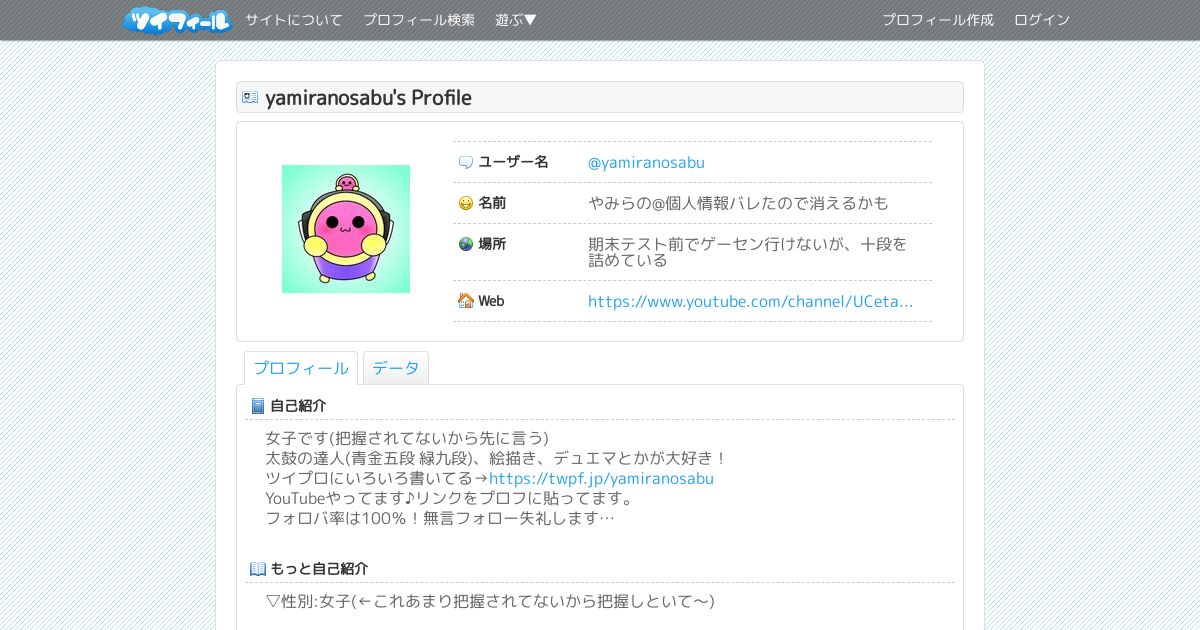Click the smiley face icon beside 名前
Image resolution: width=1200 pixels, height=630 pixels.
pos(466,203)
